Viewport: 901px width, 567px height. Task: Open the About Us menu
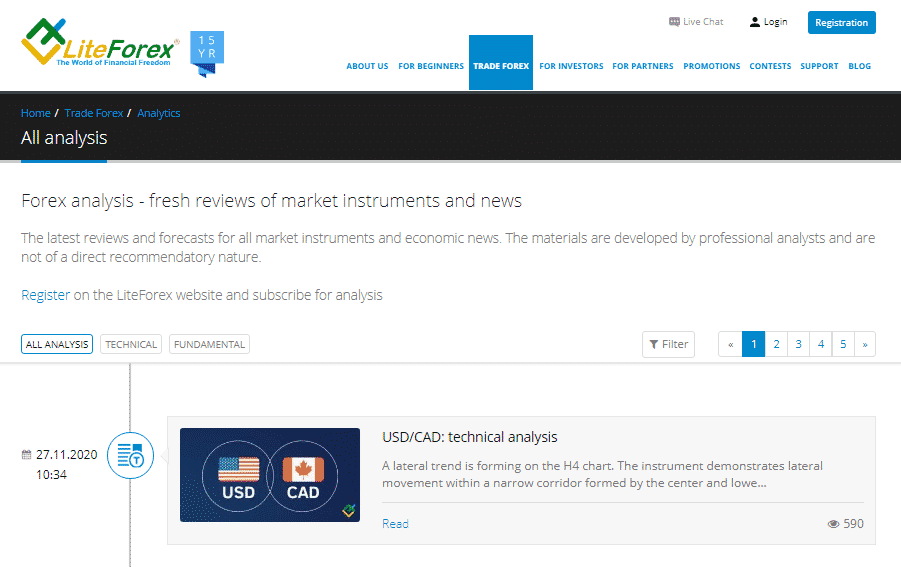point(367,66)
